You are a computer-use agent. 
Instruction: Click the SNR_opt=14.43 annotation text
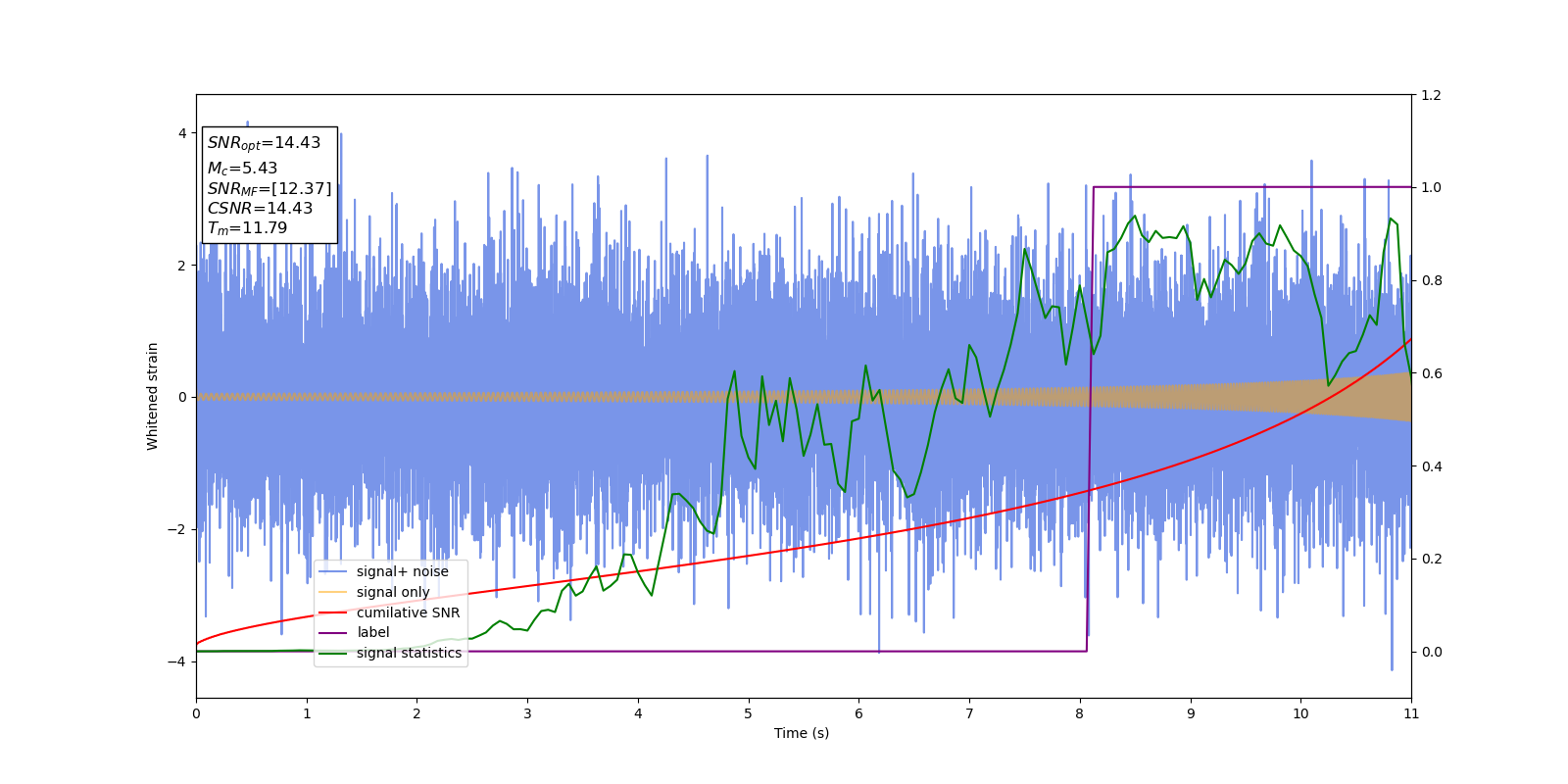point(264,143)
